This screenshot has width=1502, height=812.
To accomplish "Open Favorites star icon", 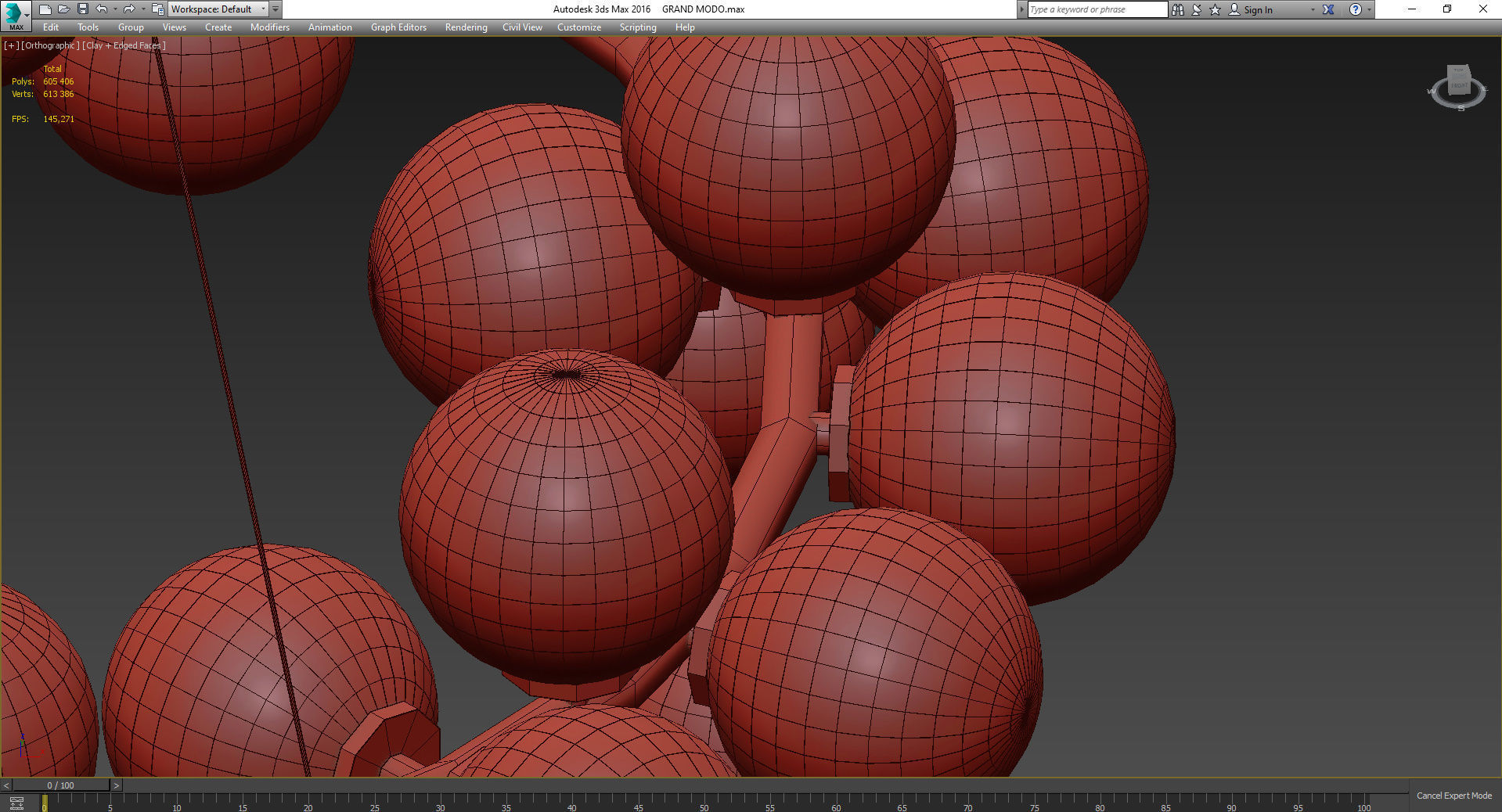I will pos(1215,9).
